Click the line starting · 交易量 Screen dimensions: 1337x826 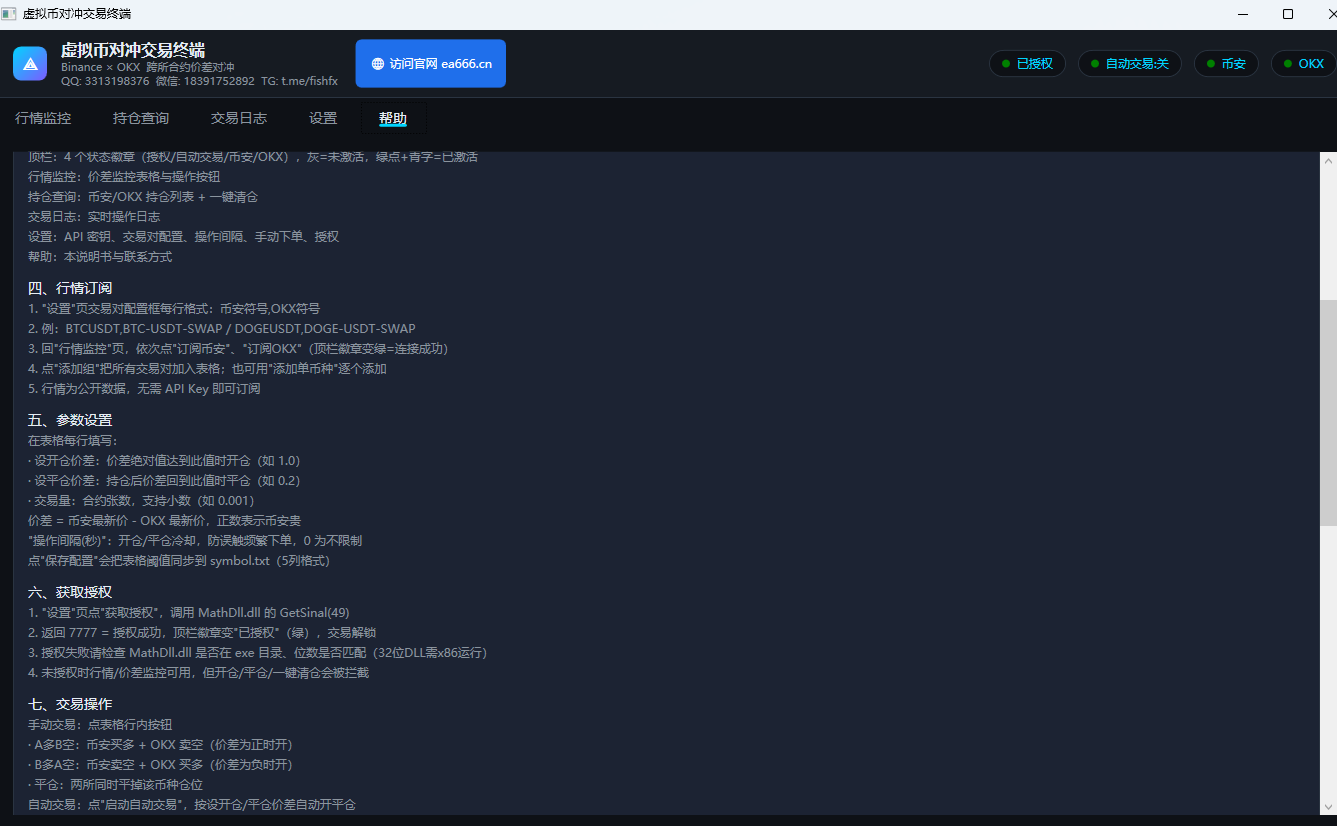(141, 500)
